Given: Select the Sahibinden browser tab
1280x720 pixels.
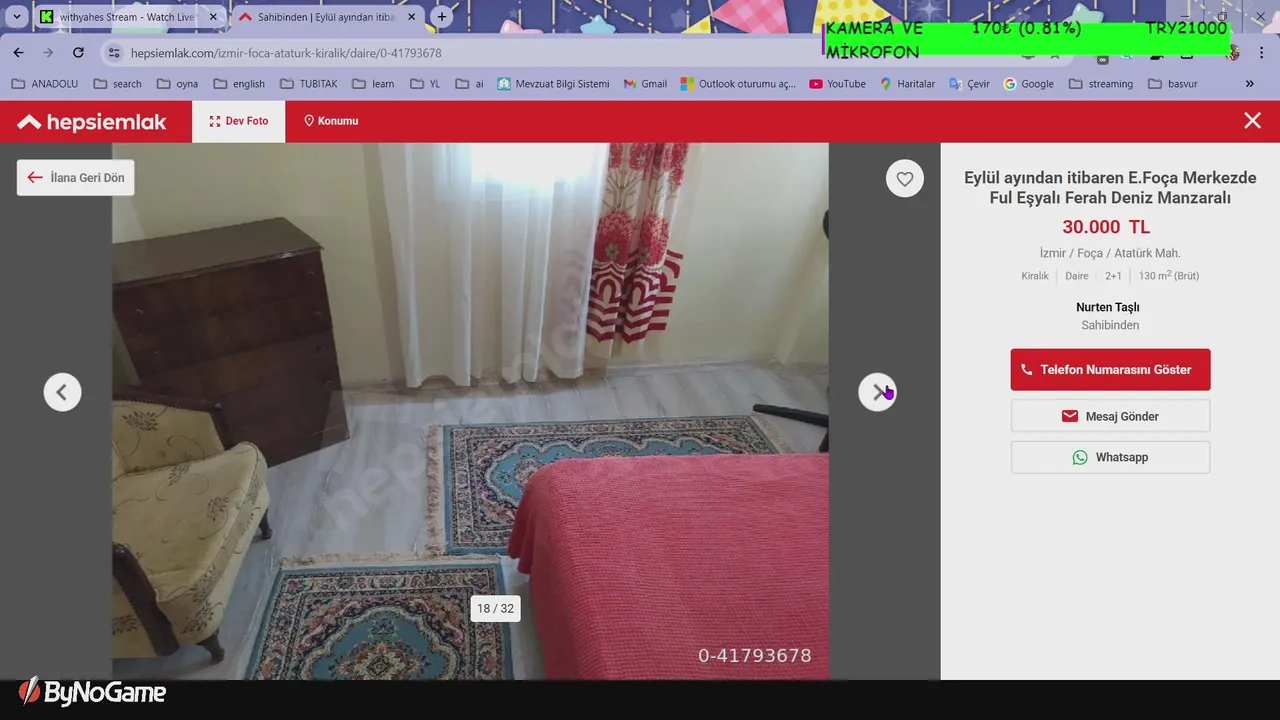Looking at the screenshot, I should click(x=325, y=17).
